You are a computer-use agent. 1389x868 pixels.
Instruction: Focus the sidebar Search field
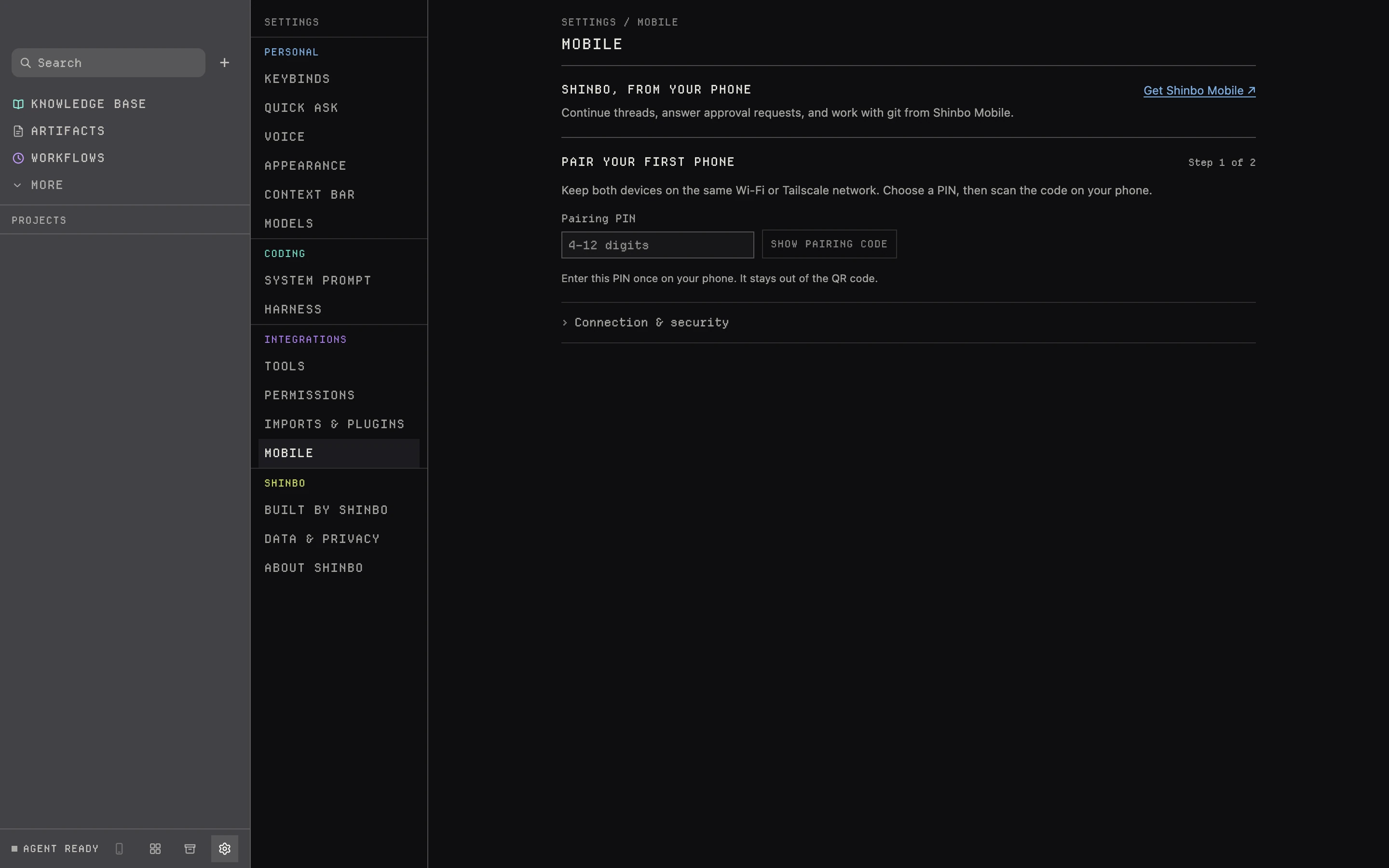(x=109, y=63)
